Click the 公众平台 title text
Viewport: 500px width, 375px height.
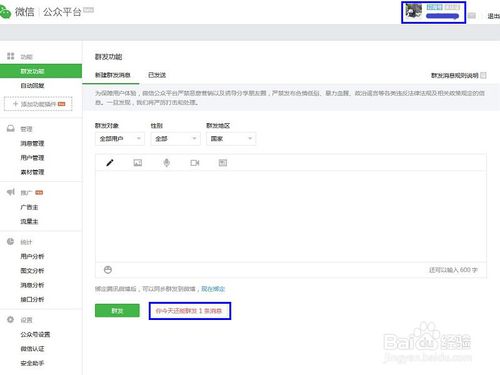(62, 12)
